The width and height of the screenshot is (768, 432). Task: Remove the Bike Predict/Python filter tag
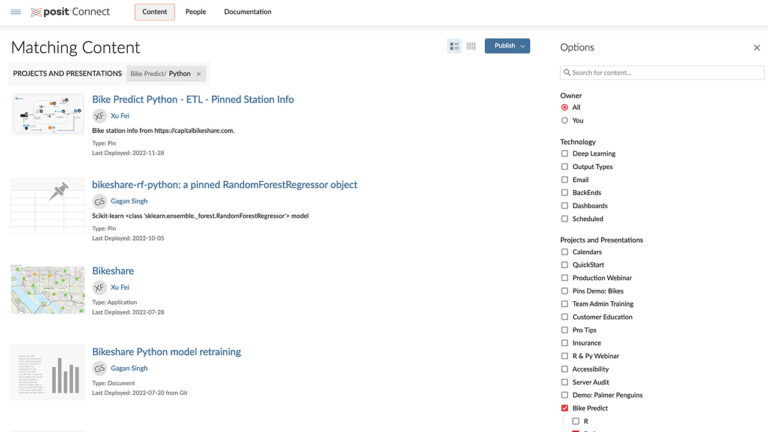click(199, 74)
